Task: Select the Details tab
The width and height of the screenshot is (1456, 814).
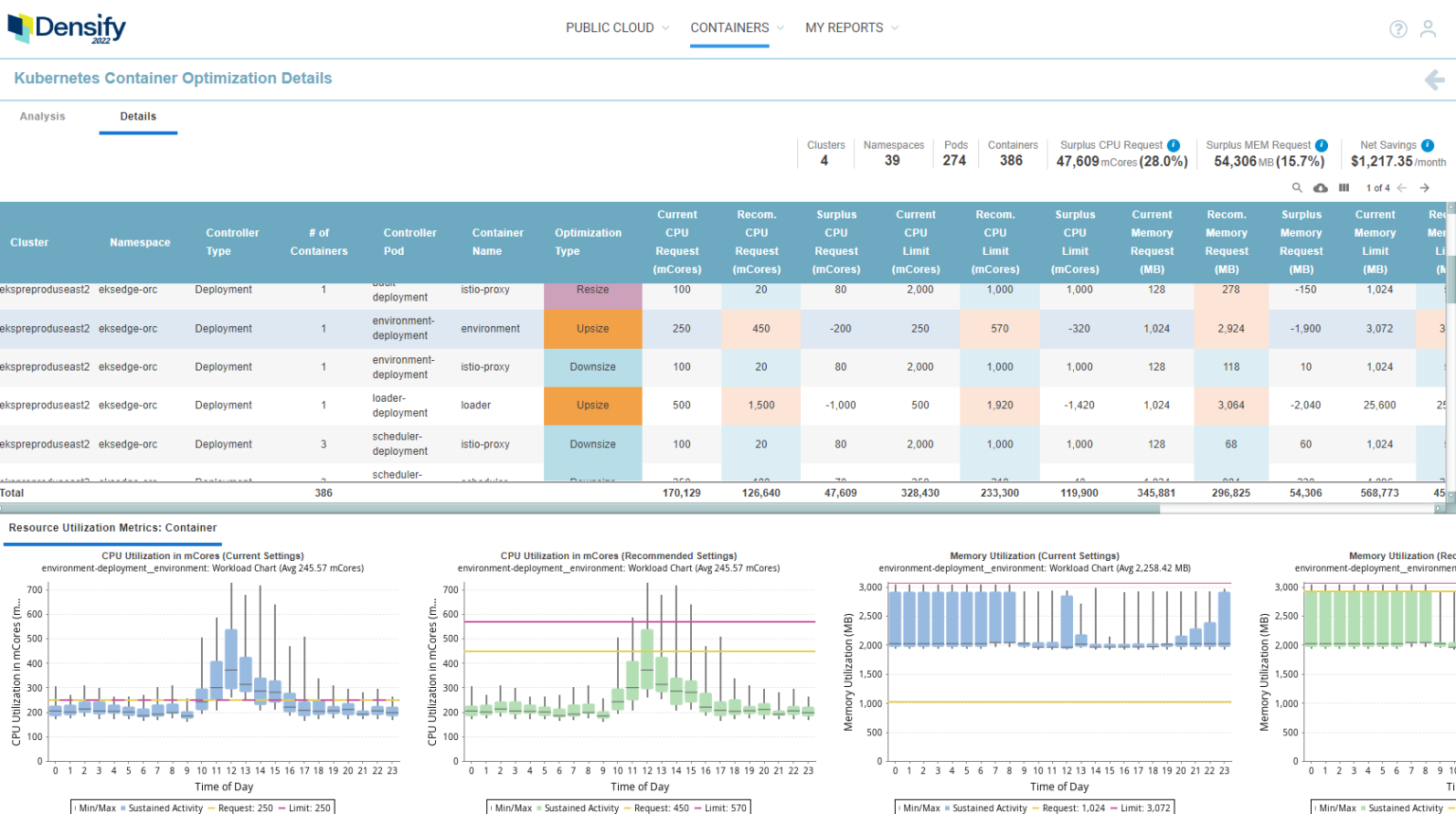Action: click(137, 117)
